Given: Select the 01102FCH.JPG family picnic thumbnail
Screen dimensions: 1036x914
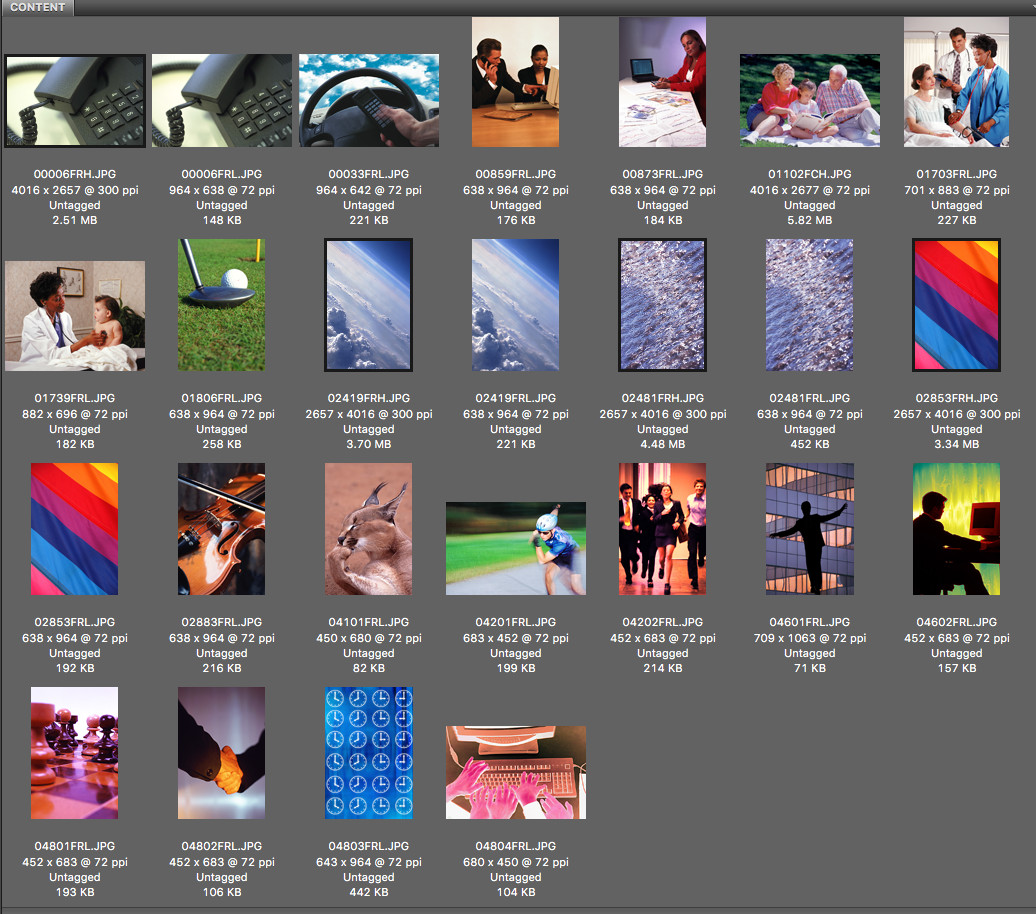Looking at the screenshot, I should point(809,100).
